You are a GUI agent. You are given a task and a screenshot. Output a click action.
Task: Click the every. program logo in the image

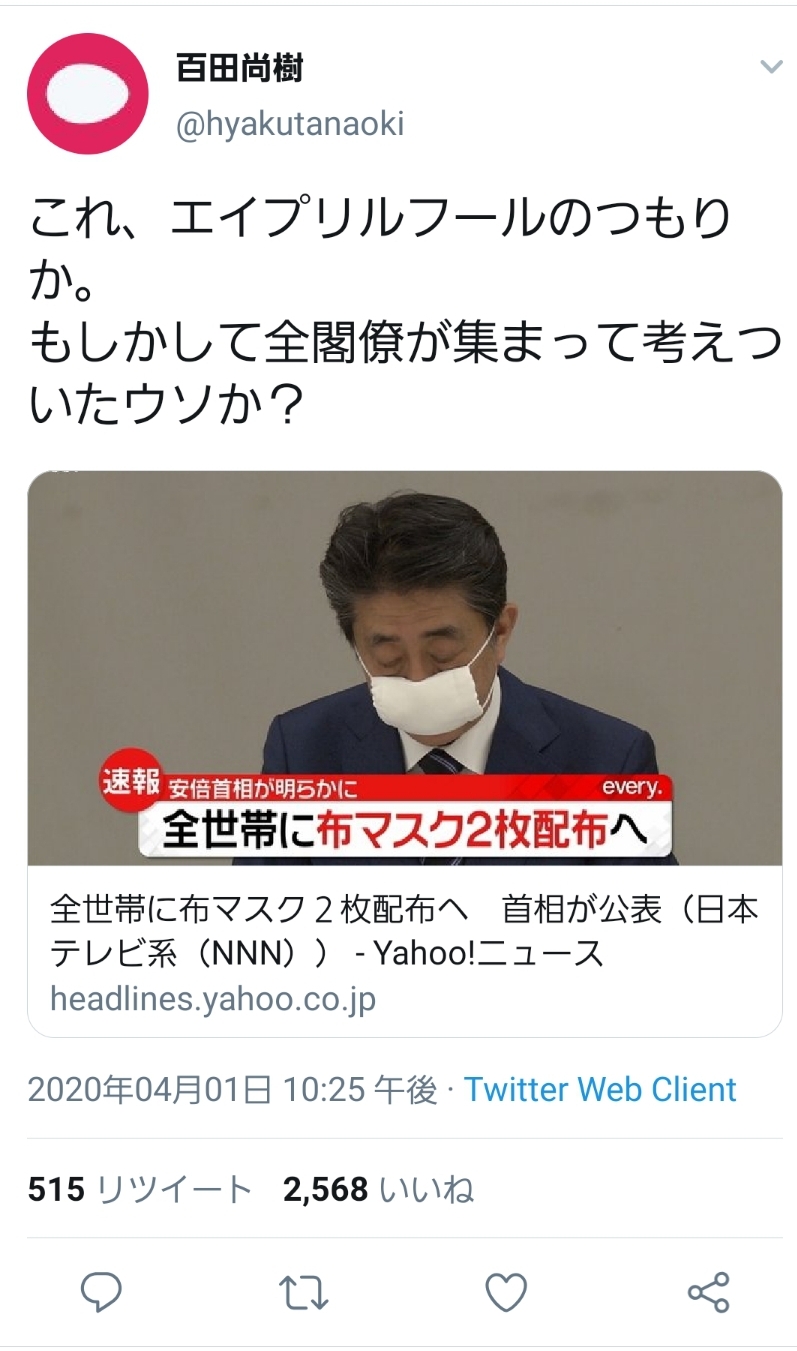[x=632, y=788]
